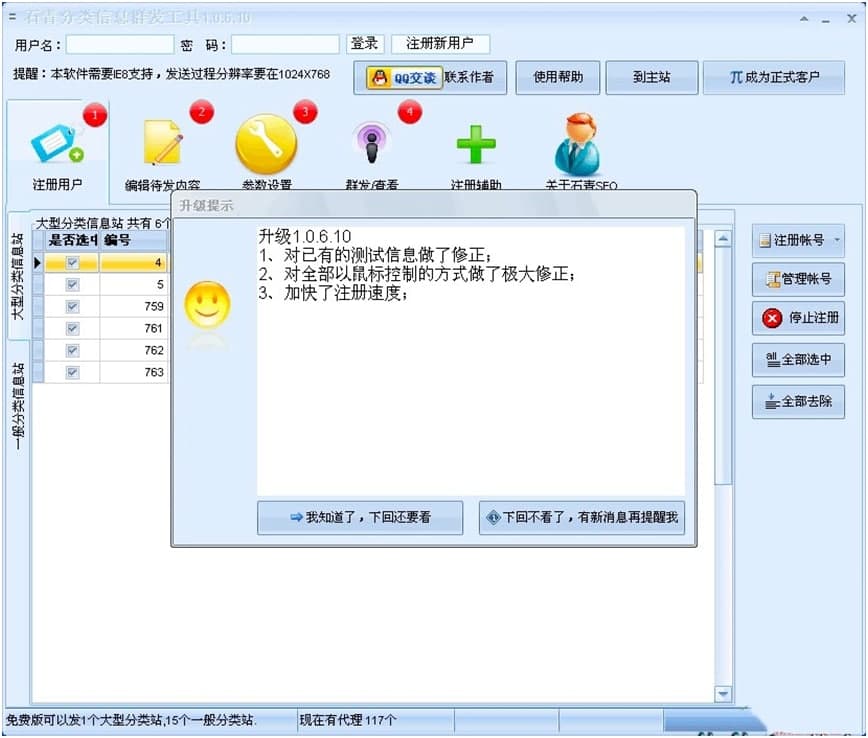The image size is (868, 738).
Task: Click 成为正式客户 button
Action: [774, 78]
